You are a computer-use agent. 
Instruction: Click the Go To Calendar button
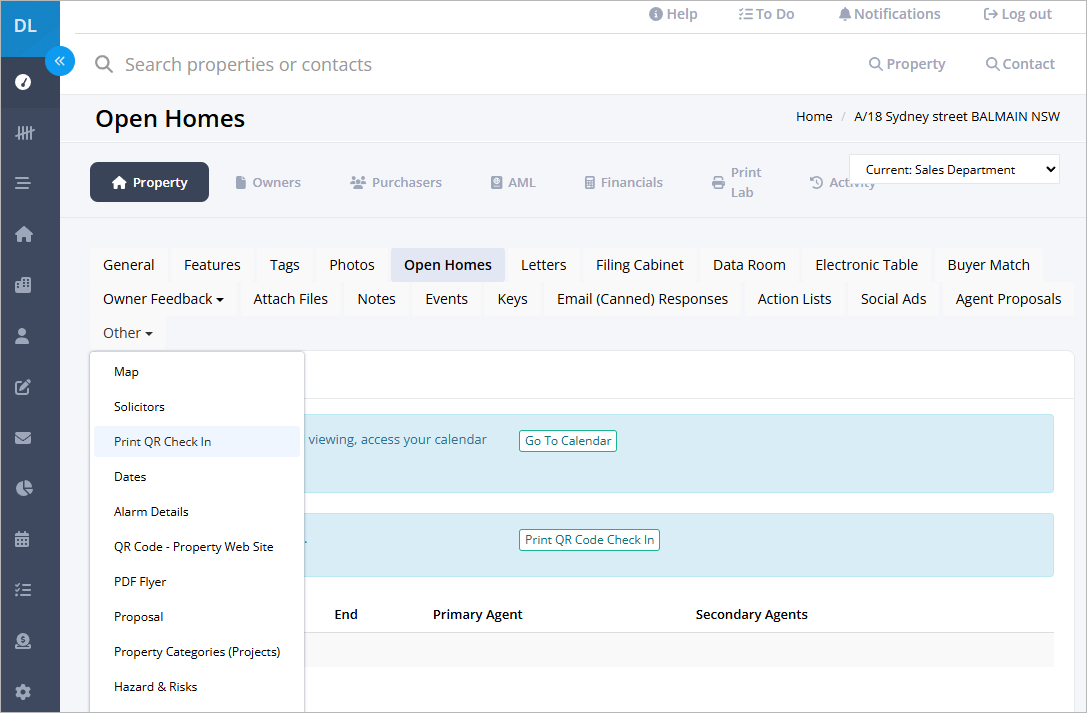568,441
